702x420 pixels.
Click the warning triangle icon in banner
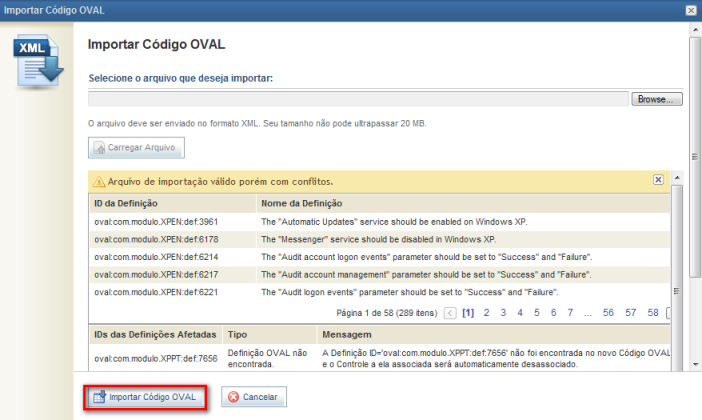pyautogui.click(x=99, y=182)
